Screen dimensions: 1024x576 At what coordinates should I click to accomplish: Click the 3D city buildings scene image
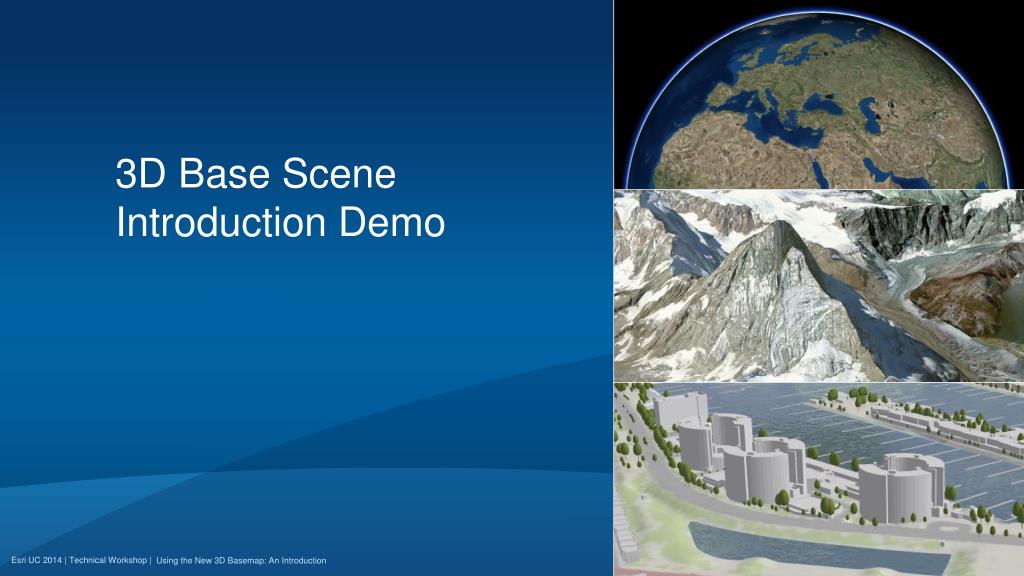click(819, 479)
